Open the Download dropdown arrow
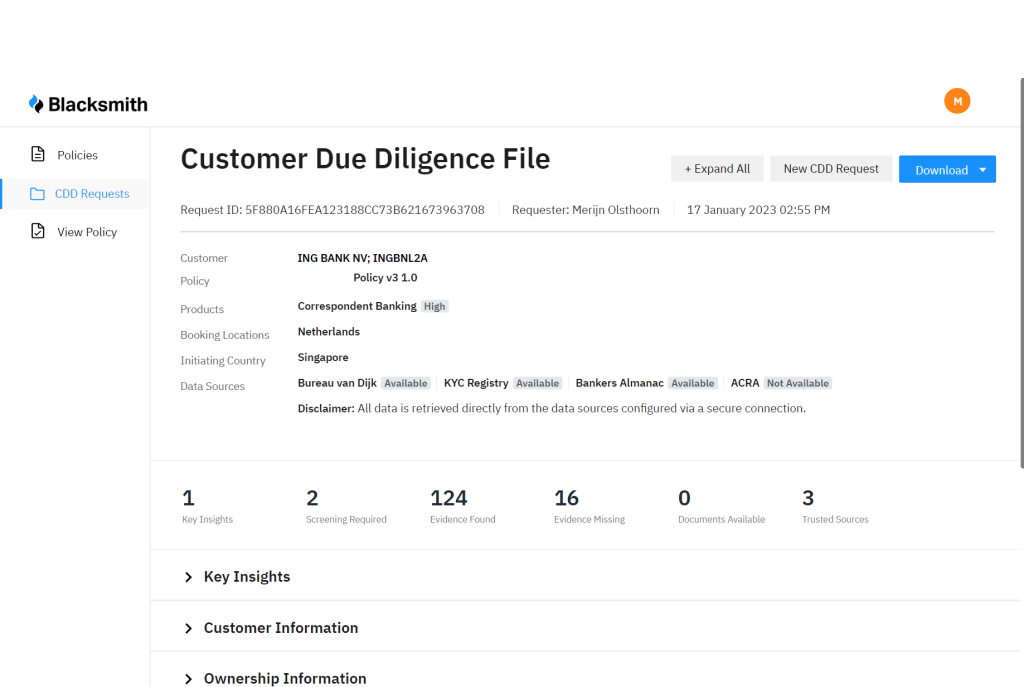 click(983, 170)
